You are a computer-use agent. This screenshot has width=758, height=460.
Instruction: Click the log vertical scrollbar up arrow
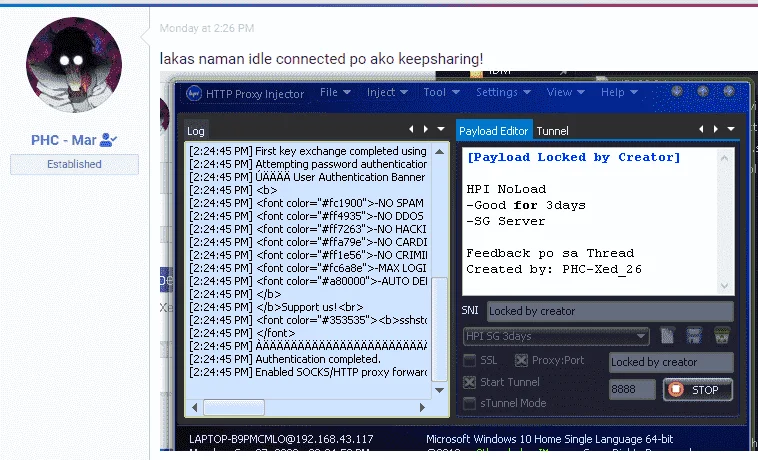pyautogui.click(x=439, y=151)
